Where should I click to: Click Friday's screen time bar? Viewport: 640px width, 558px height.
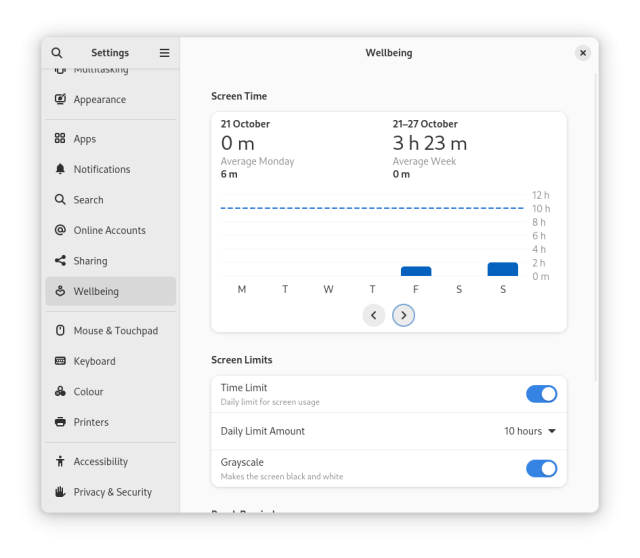click(416, 271)
